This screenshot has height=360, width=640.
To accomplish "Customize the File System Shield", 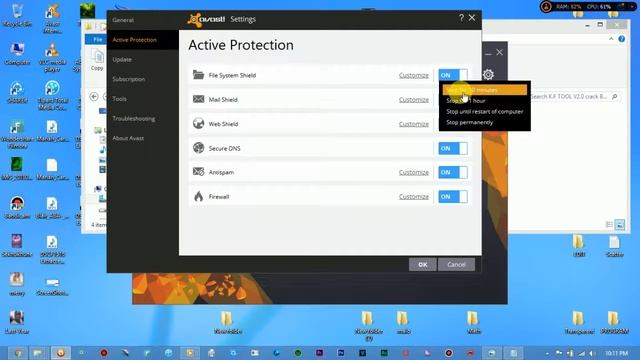I will [413, 75].
